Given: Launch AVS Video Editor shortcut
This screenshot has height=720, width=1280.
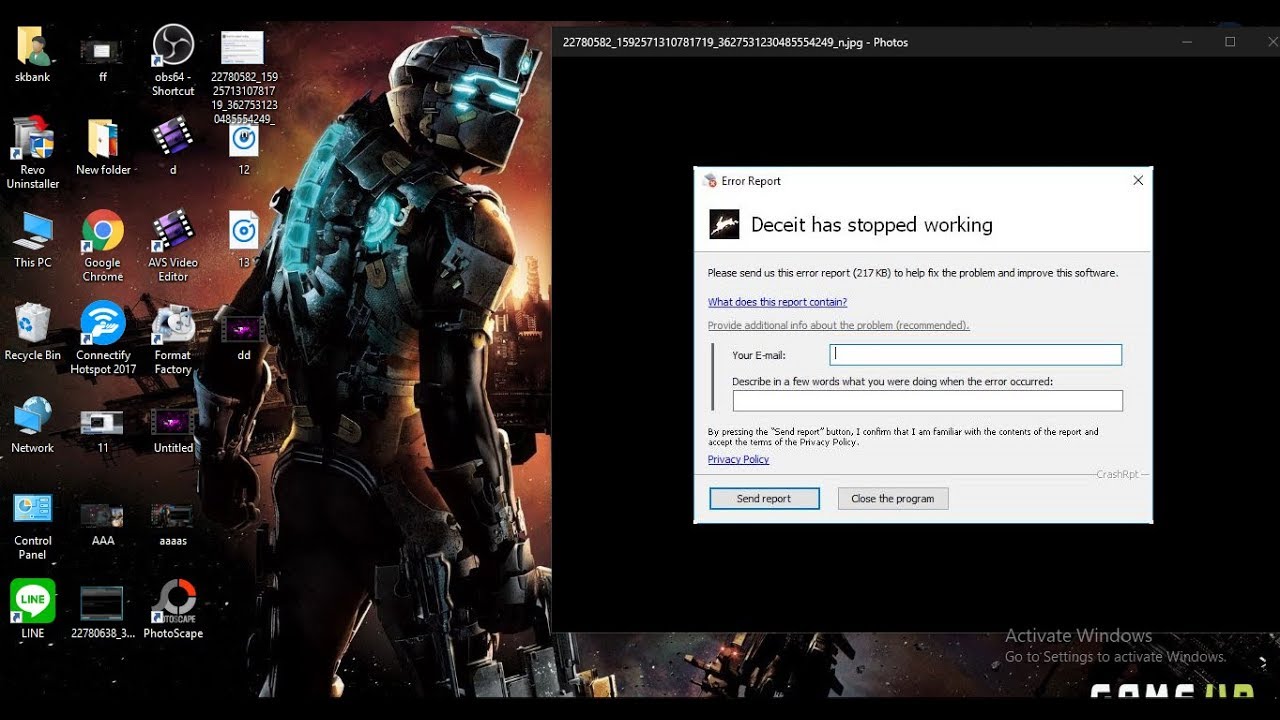Looking at the screenshot, I should click(x=173, y=231).
